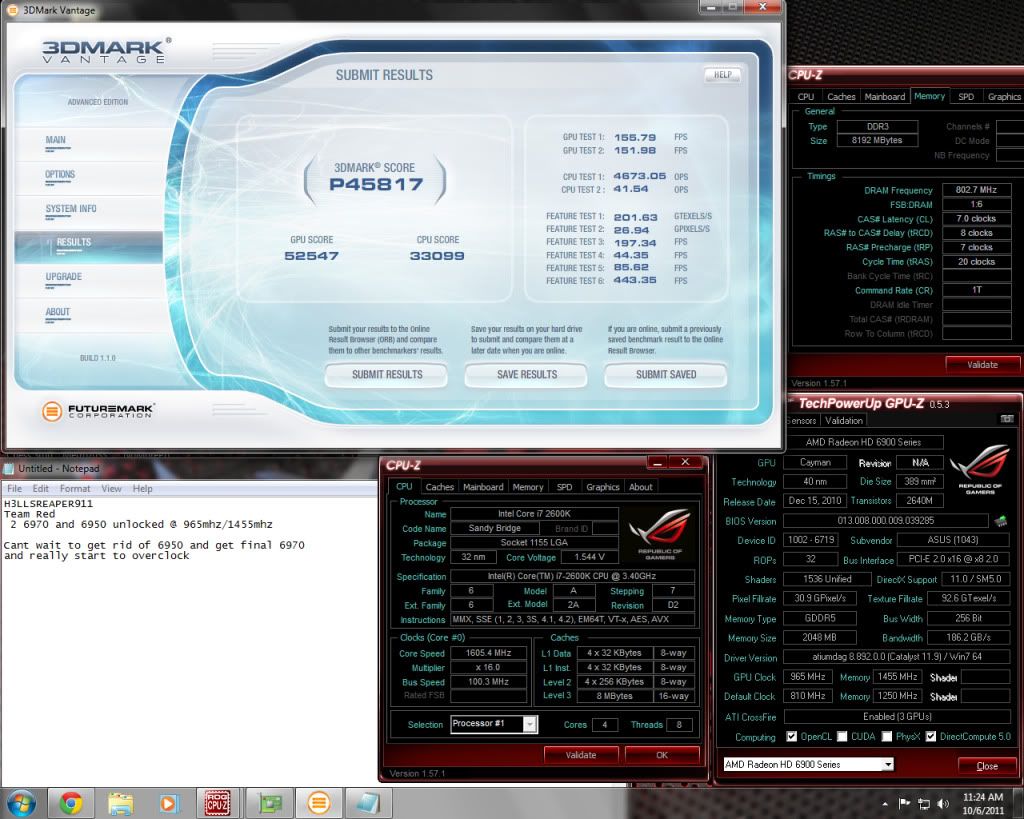
Task: Switch to Mainboard tab in front CPU-Z
Action: point(483,487)
